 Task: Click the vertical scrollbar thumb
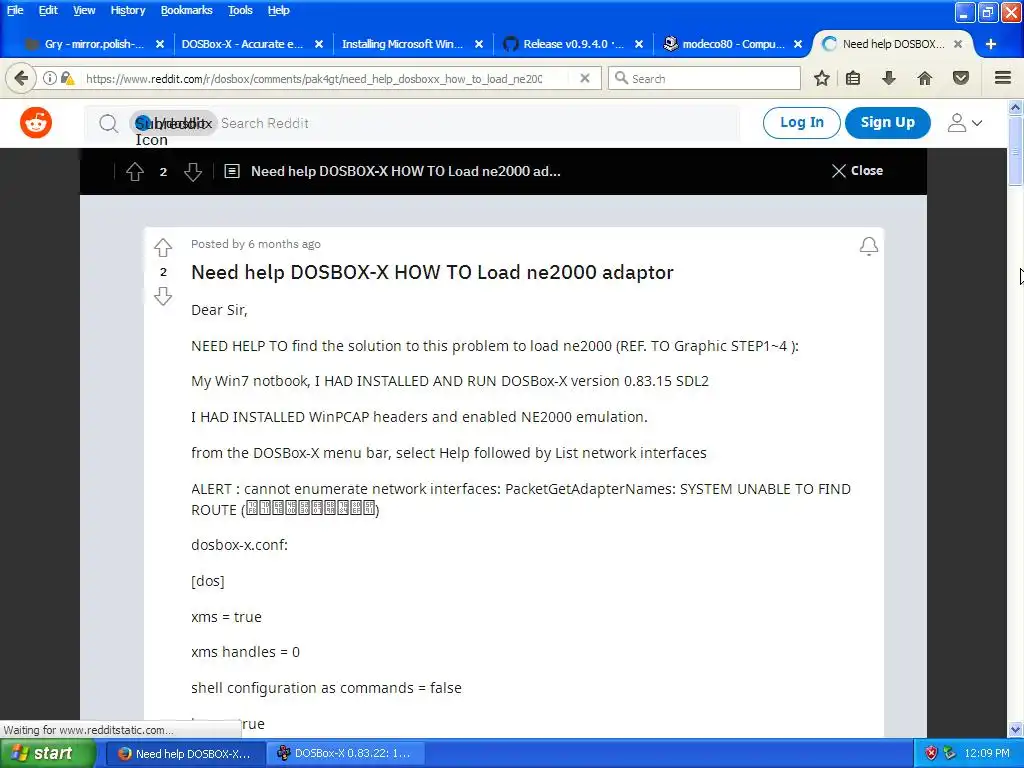[x=1016, y=151]
